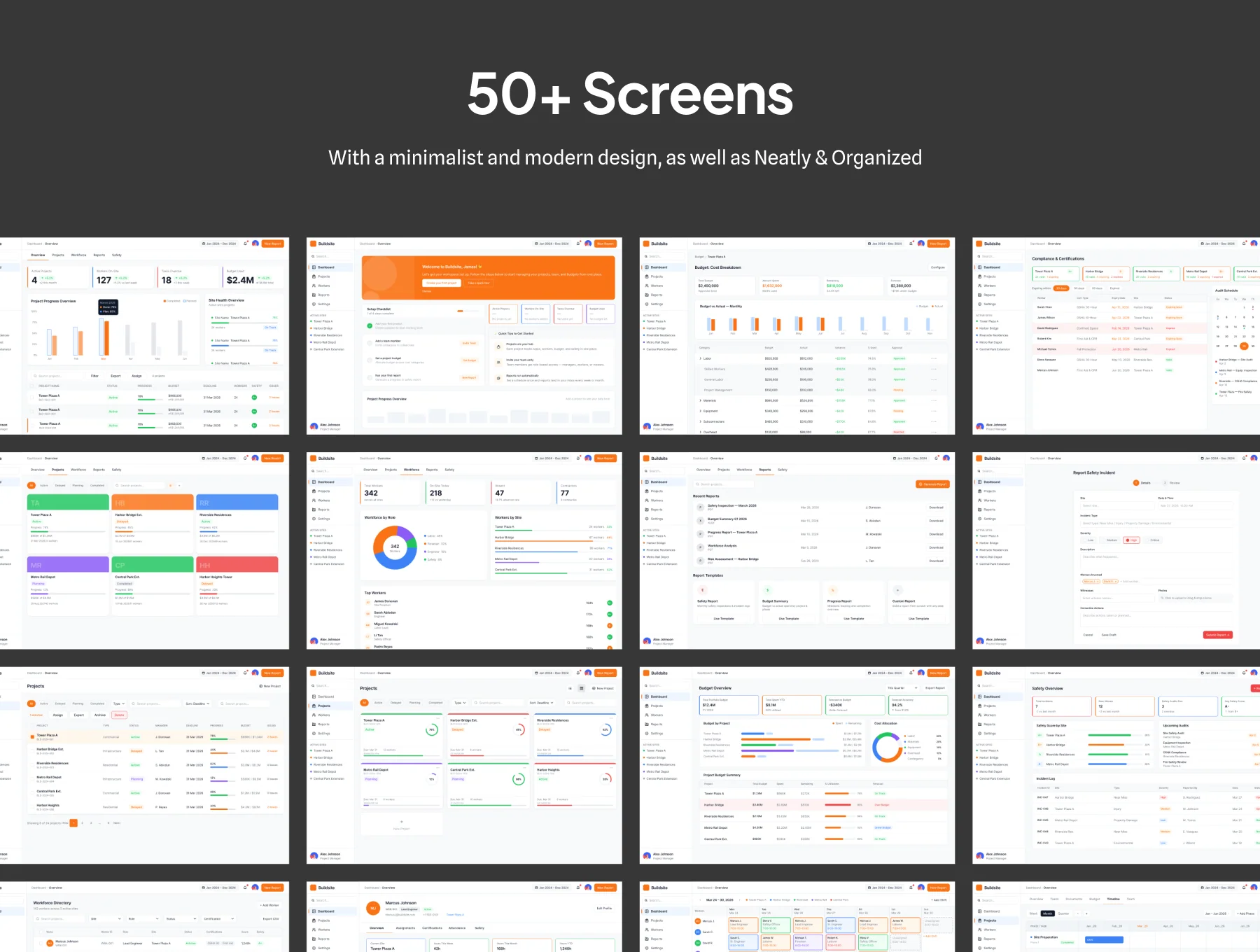
Task: Open Certifications tab on Marcus Johnson profile
Action: pyautogui.click(x=432, y=927)
